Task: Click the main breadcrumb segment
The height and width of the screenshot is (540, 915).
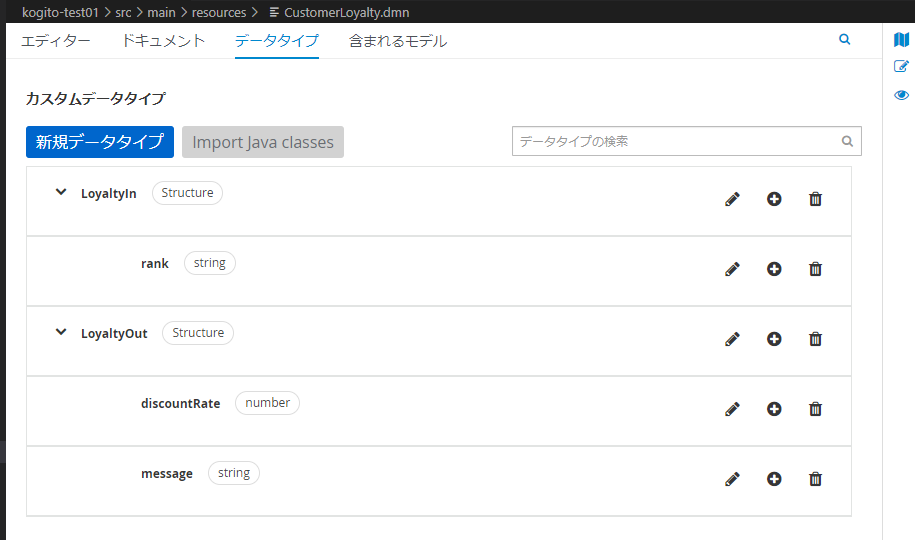Action: [161, 12]
